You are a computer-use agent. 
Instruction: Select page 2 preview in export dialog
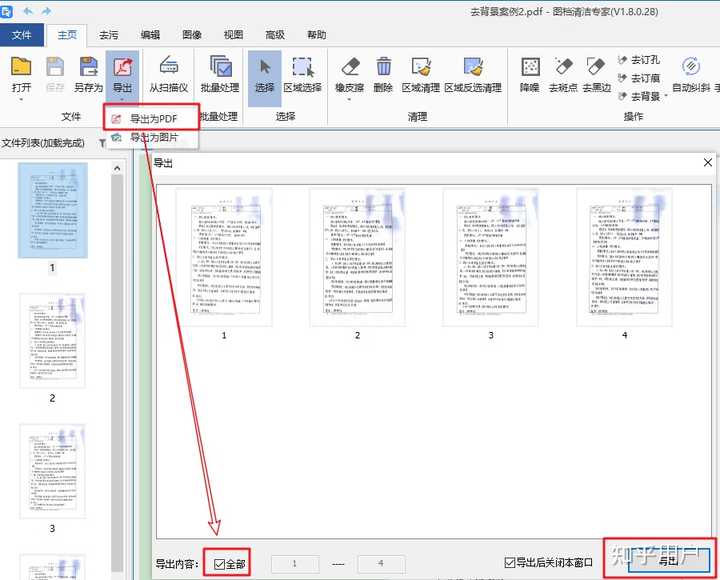tap(357, 257)
